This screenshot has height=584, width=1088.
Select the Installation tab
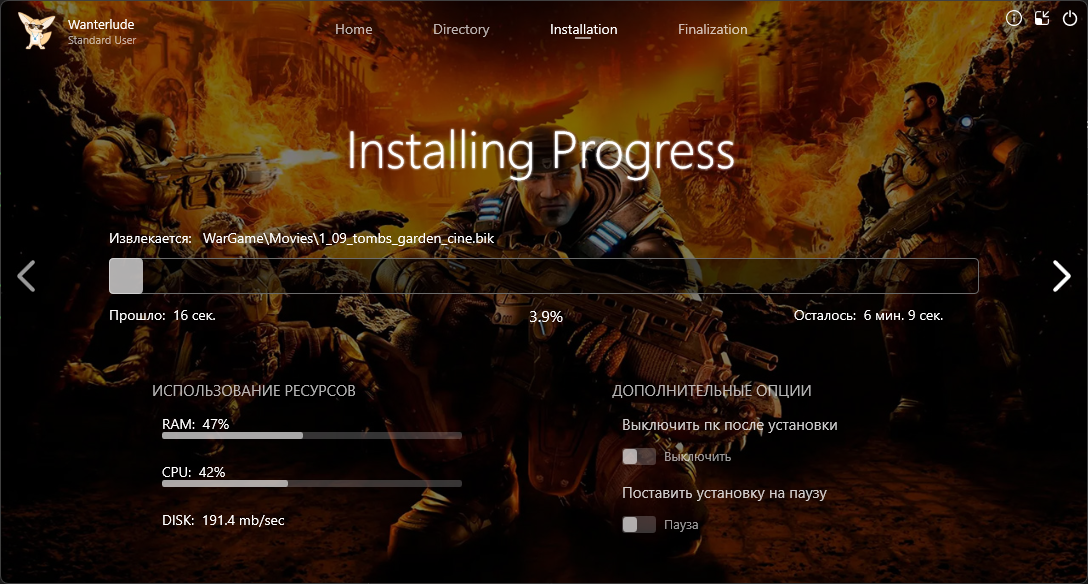(x=584, y=29)
